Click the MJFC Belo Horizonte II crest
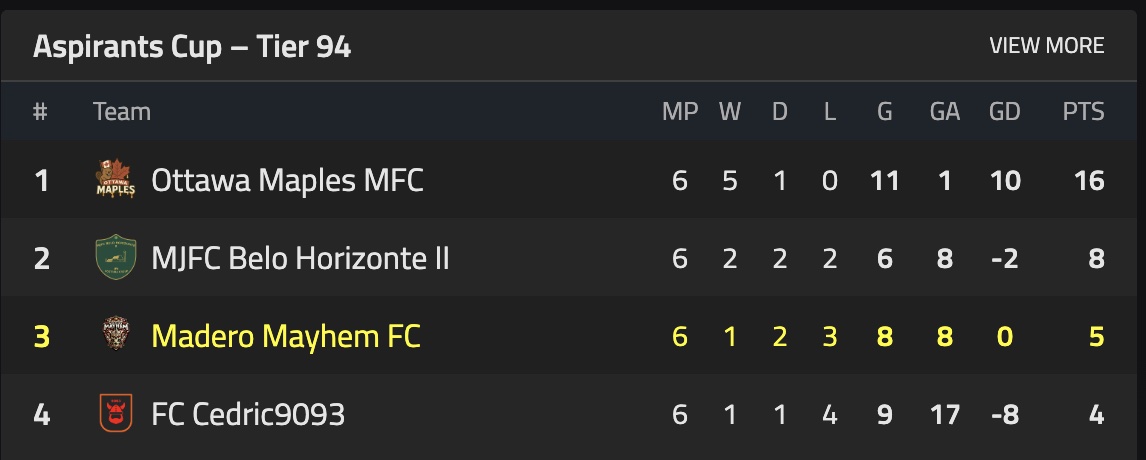1146x460 pixels. point(113,259)
